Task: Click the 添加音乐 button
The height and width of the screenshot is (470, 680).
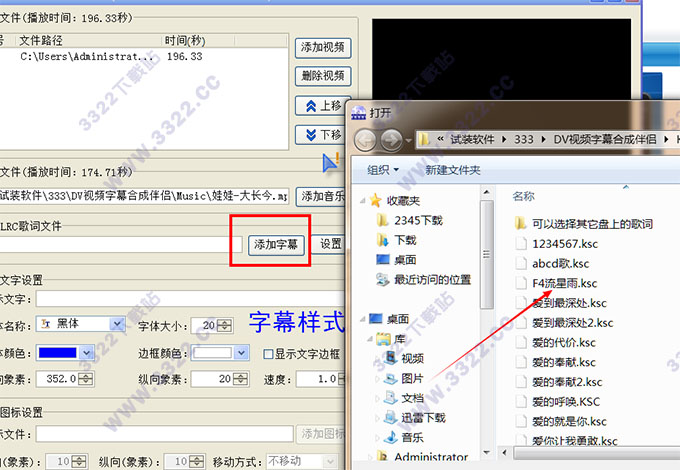Action: pyautogui.click(x=321, y=196)
